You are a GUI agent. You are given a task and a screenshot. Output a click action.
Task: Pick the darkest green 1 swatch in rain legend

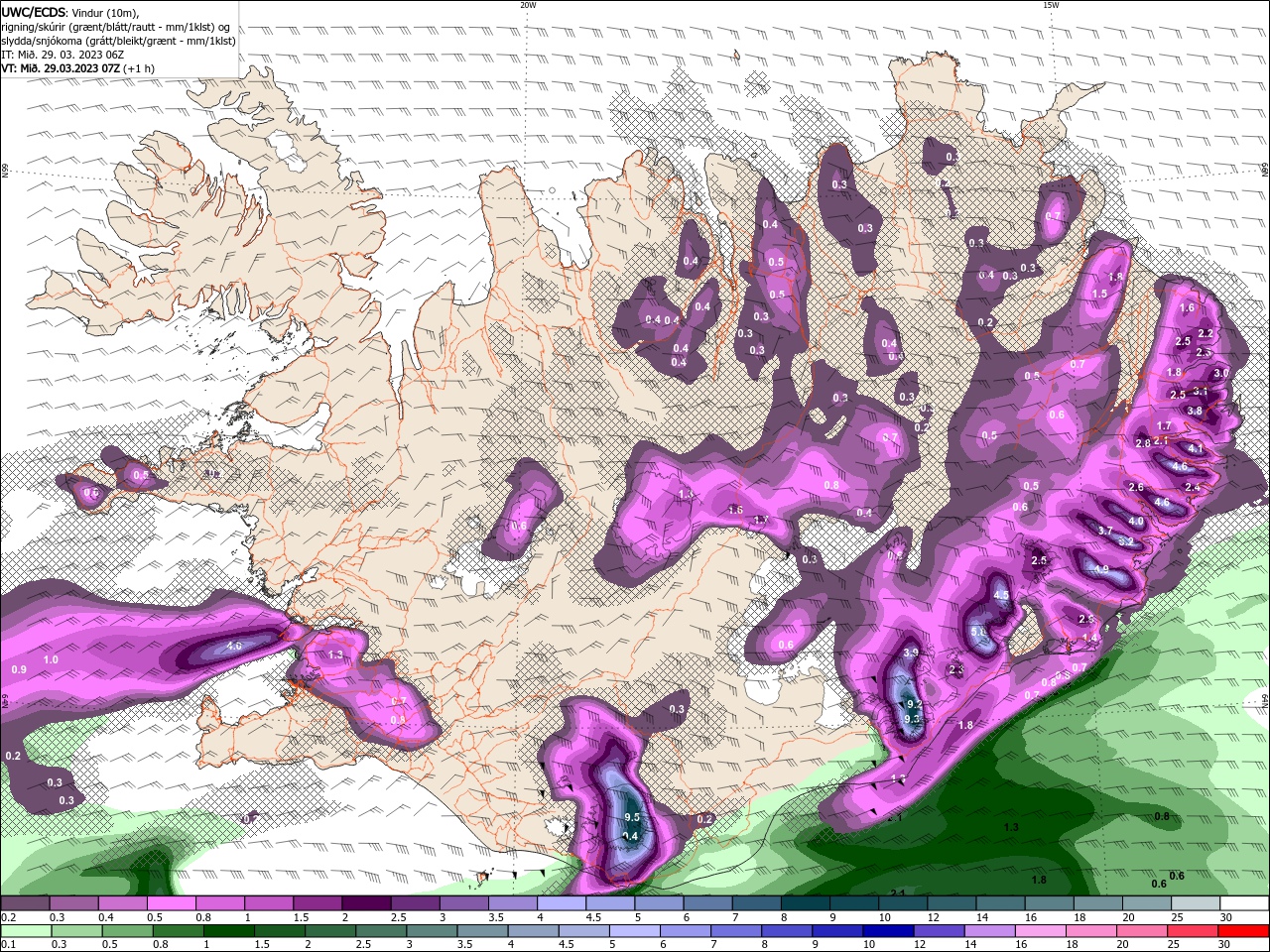coord(228,931)
